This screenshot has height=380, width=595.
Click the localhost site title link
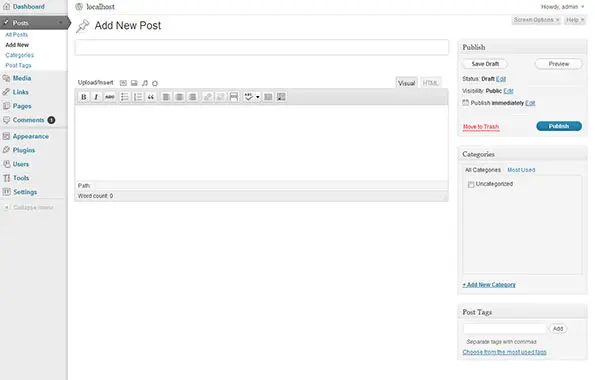(x=101, y=7)
